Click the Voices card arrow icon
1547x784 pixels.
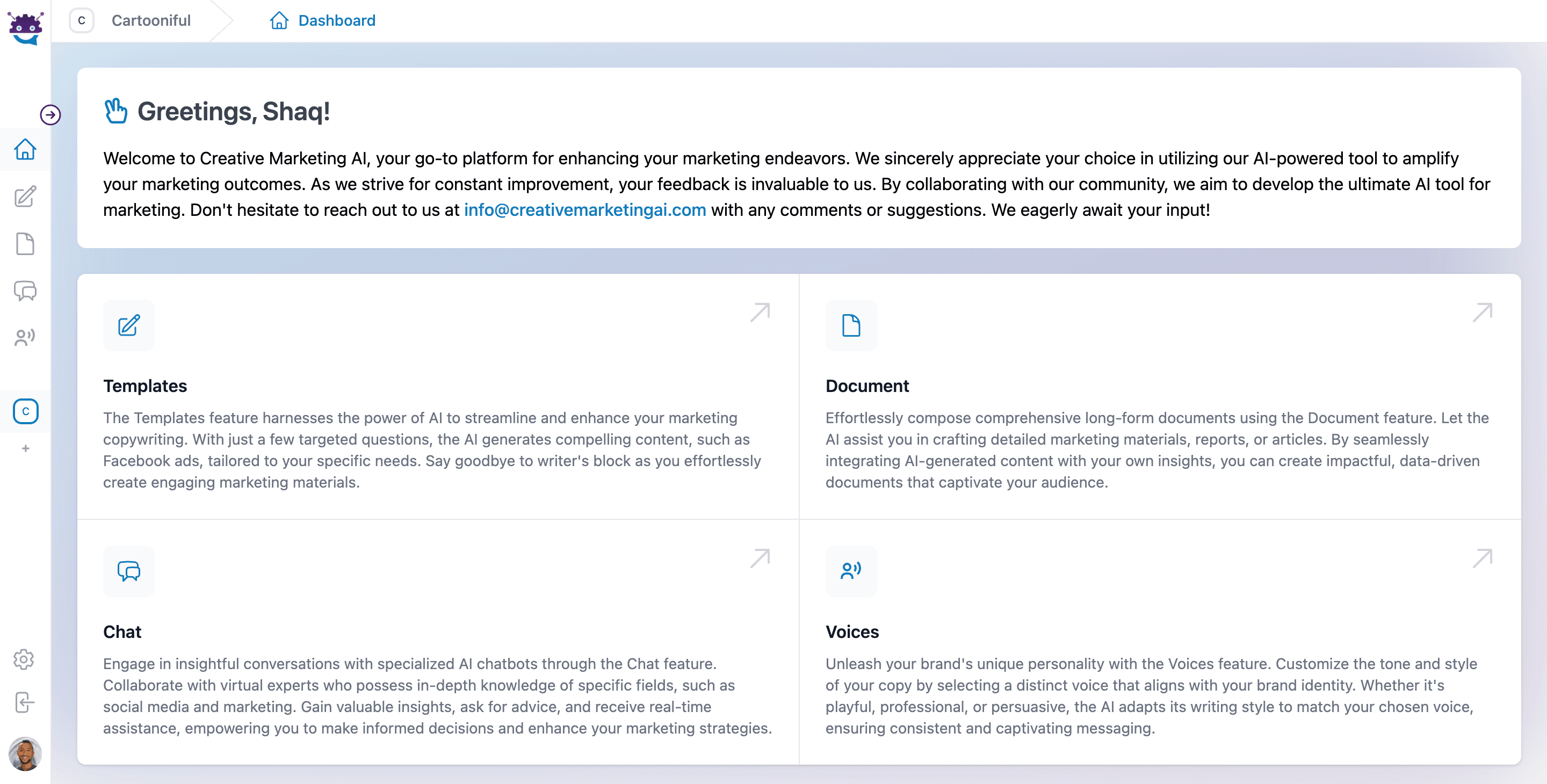[x=1481, y=558]
